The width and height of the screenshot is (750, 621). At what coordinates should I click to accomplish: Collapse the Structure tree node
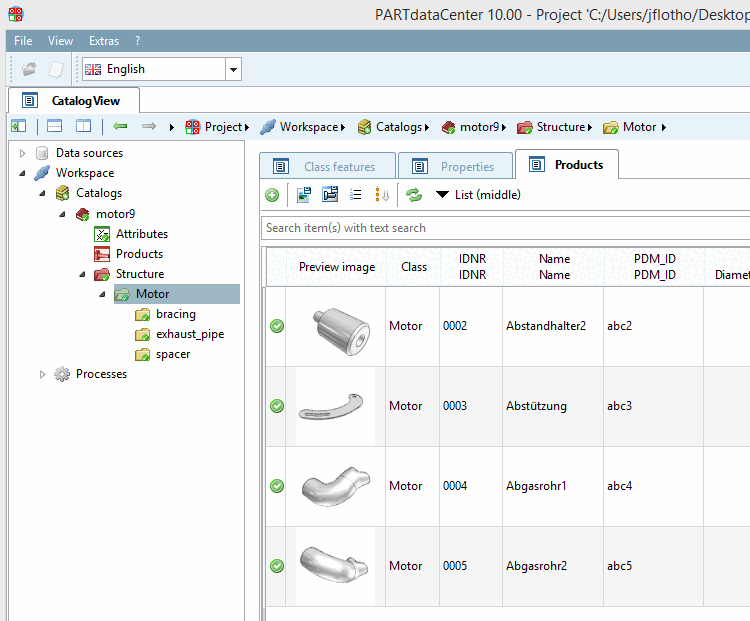click(x=82, y=274)
